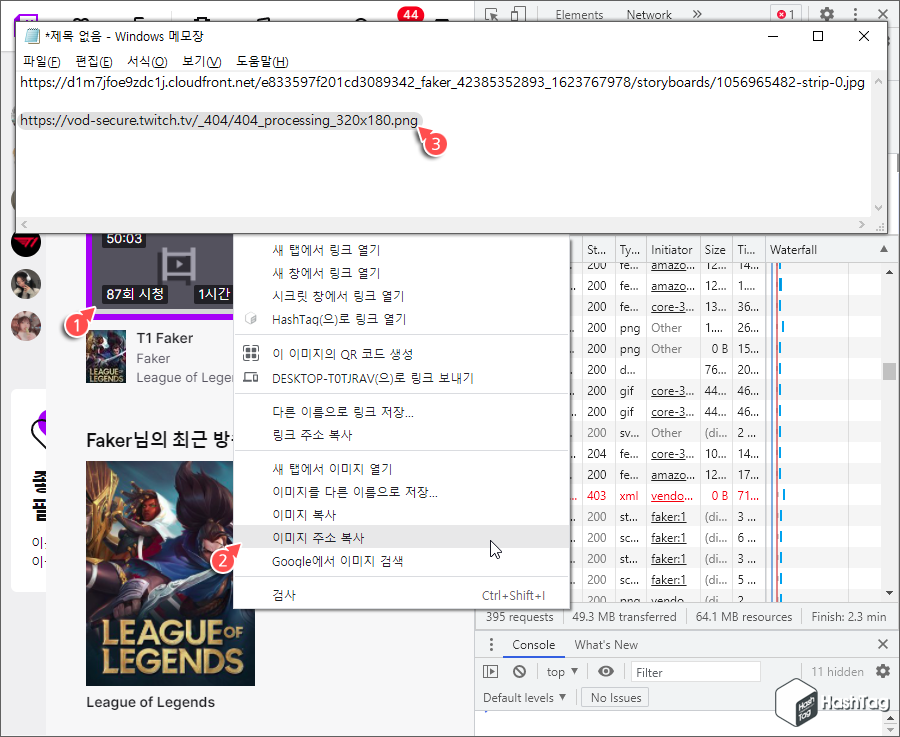Image resolution: width=900 pixels, height=737 pixels.
Task: Click the red error count badge
Action: click(785, 14)
